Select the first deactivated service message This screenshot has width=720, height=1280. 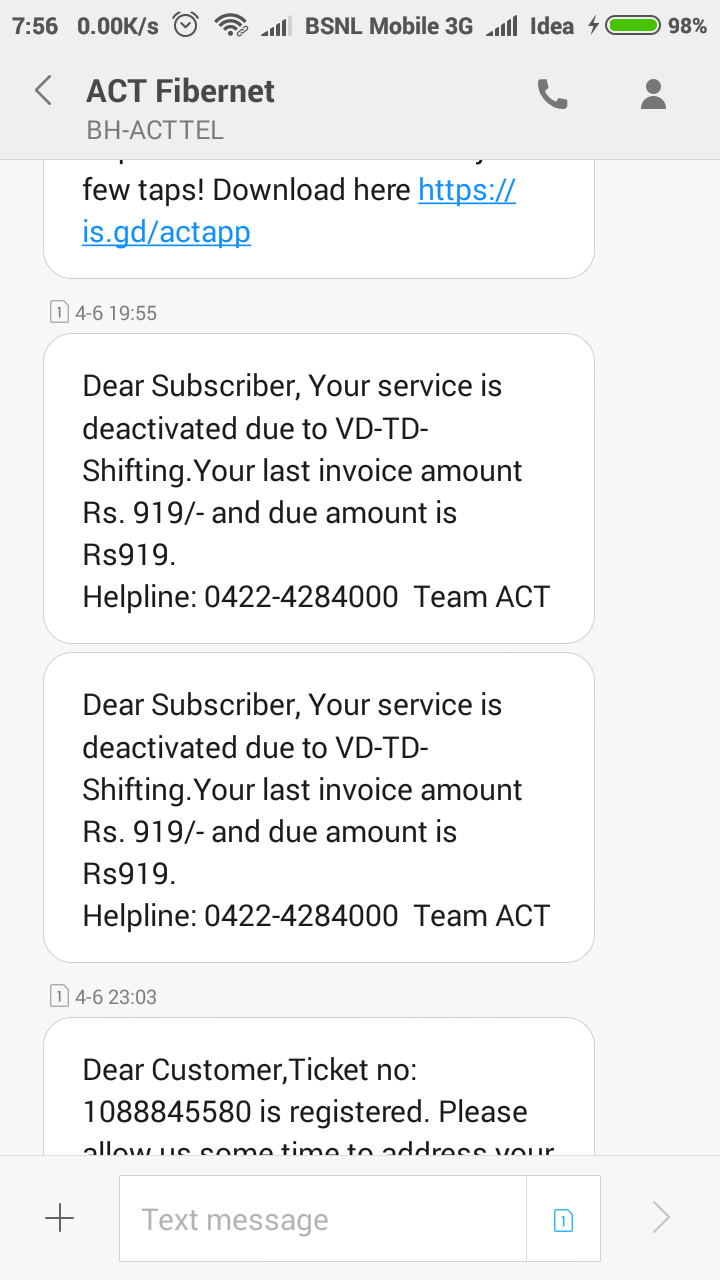318,488
